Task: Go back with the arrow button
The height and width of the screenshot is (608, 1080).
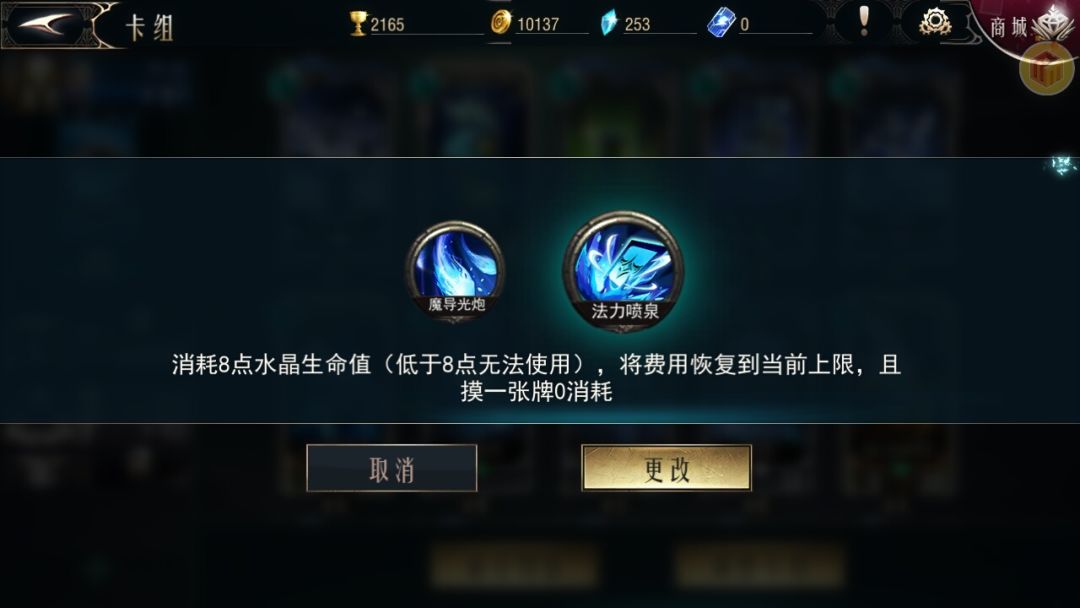Action: pos(45,25)
